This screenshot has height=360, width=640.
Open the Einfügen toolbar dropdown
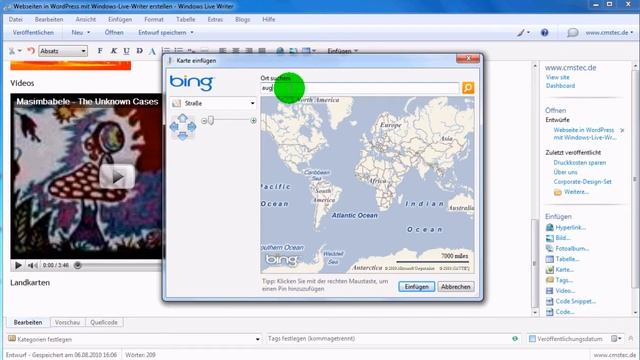point(342,51)
